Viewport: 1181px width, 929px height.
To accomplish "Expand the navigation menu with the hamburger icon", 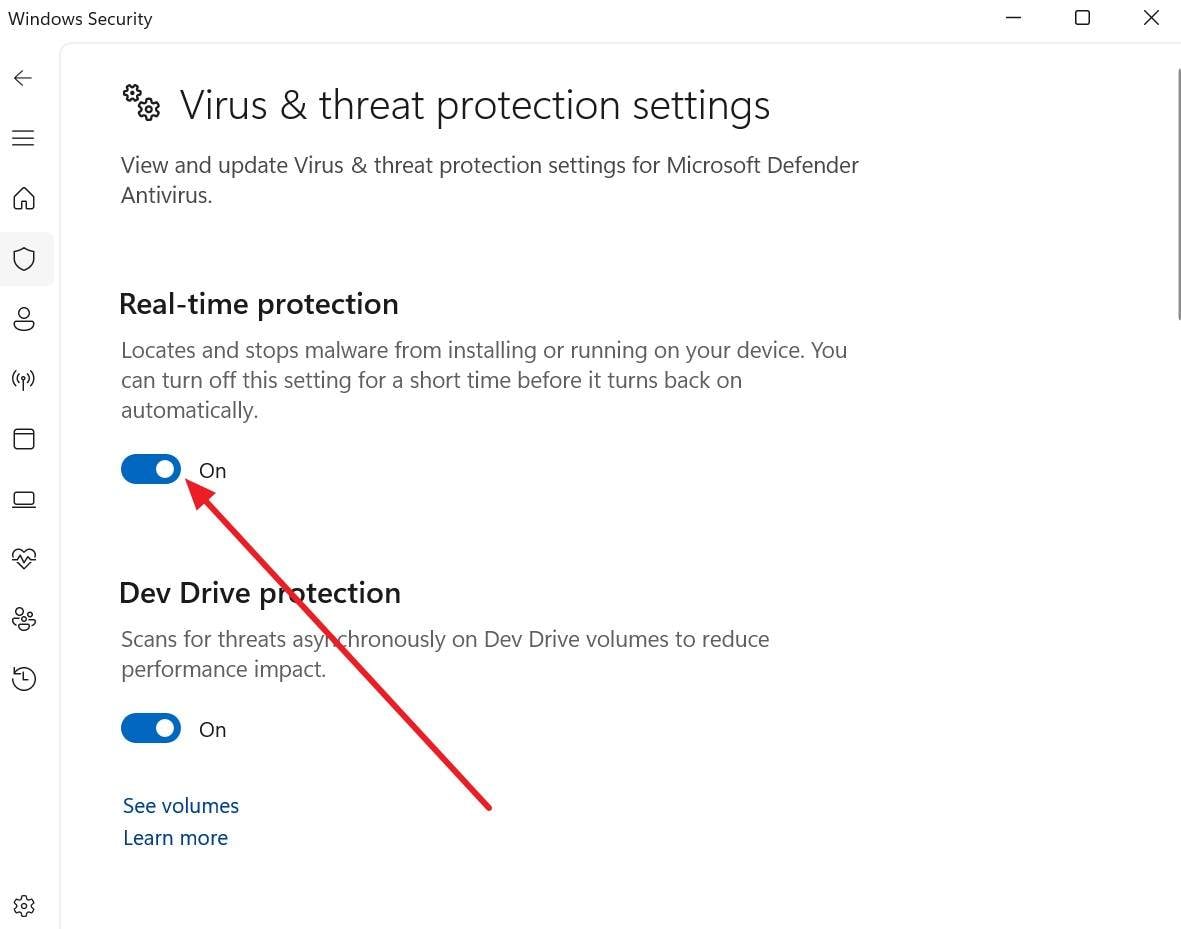I will click(23, 138).
